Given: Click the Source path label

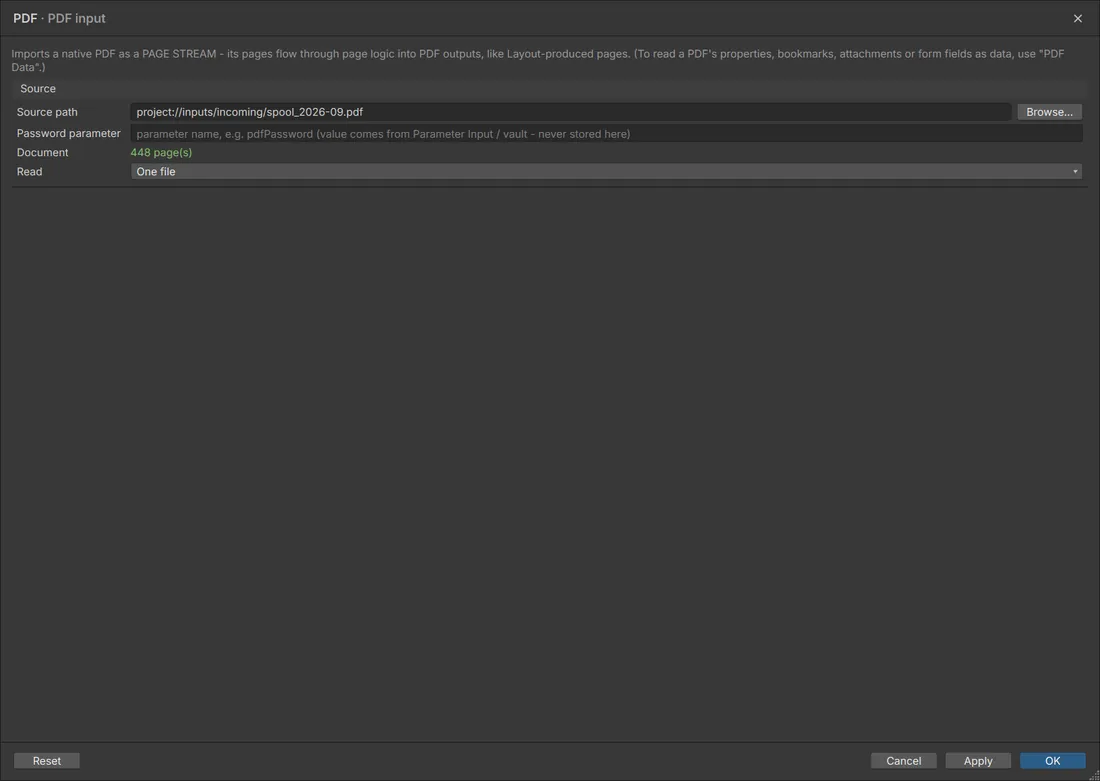Looking at the screenshot, I should pos(47,112).
